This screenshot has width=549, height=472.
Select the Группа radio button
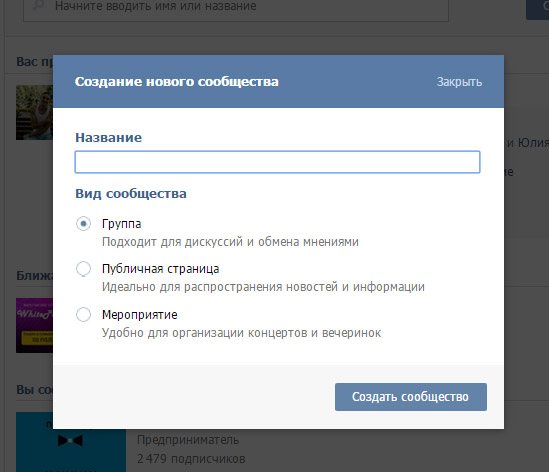point(83,223)
